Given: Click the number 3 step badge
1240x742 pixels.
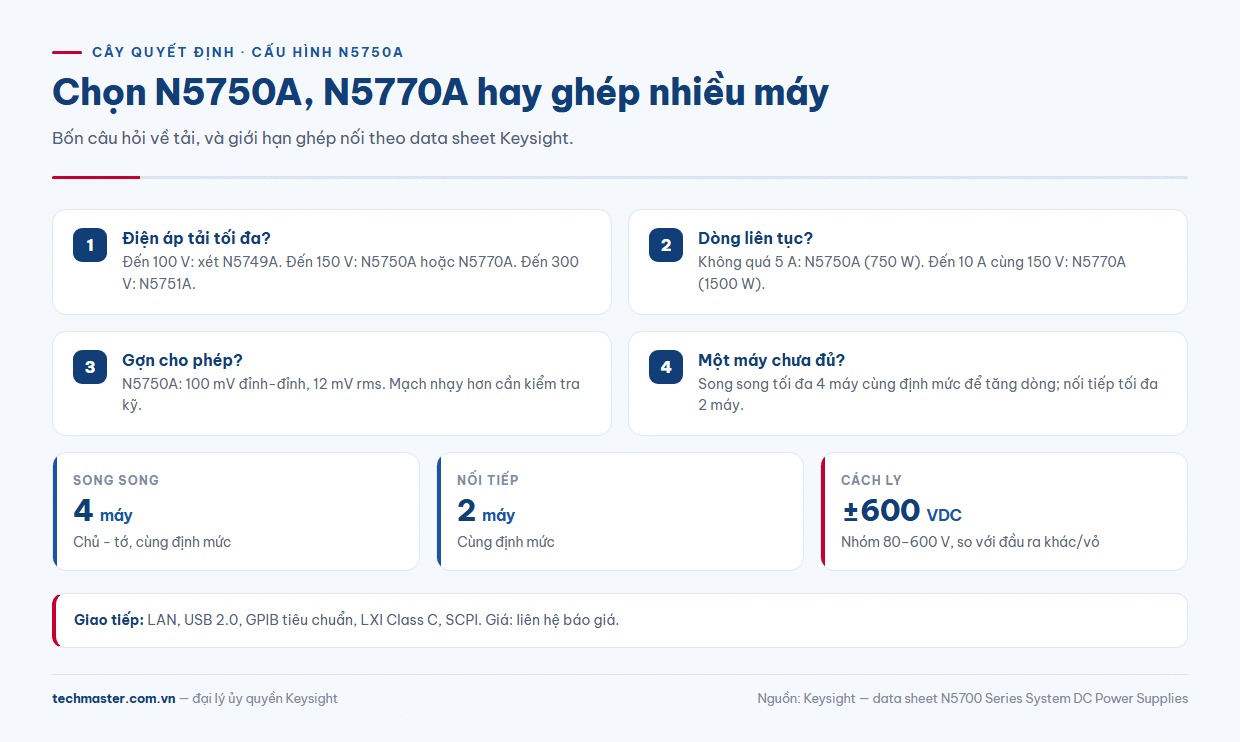Looking at the screenshot, I should [90, 367].
